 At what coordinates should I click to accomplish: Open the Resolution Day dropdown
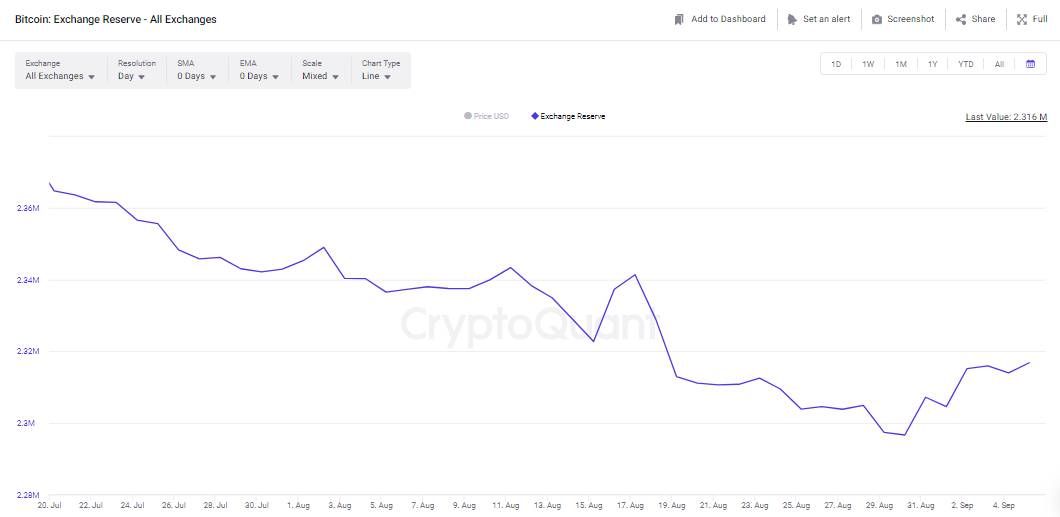(x=131, y=76)
